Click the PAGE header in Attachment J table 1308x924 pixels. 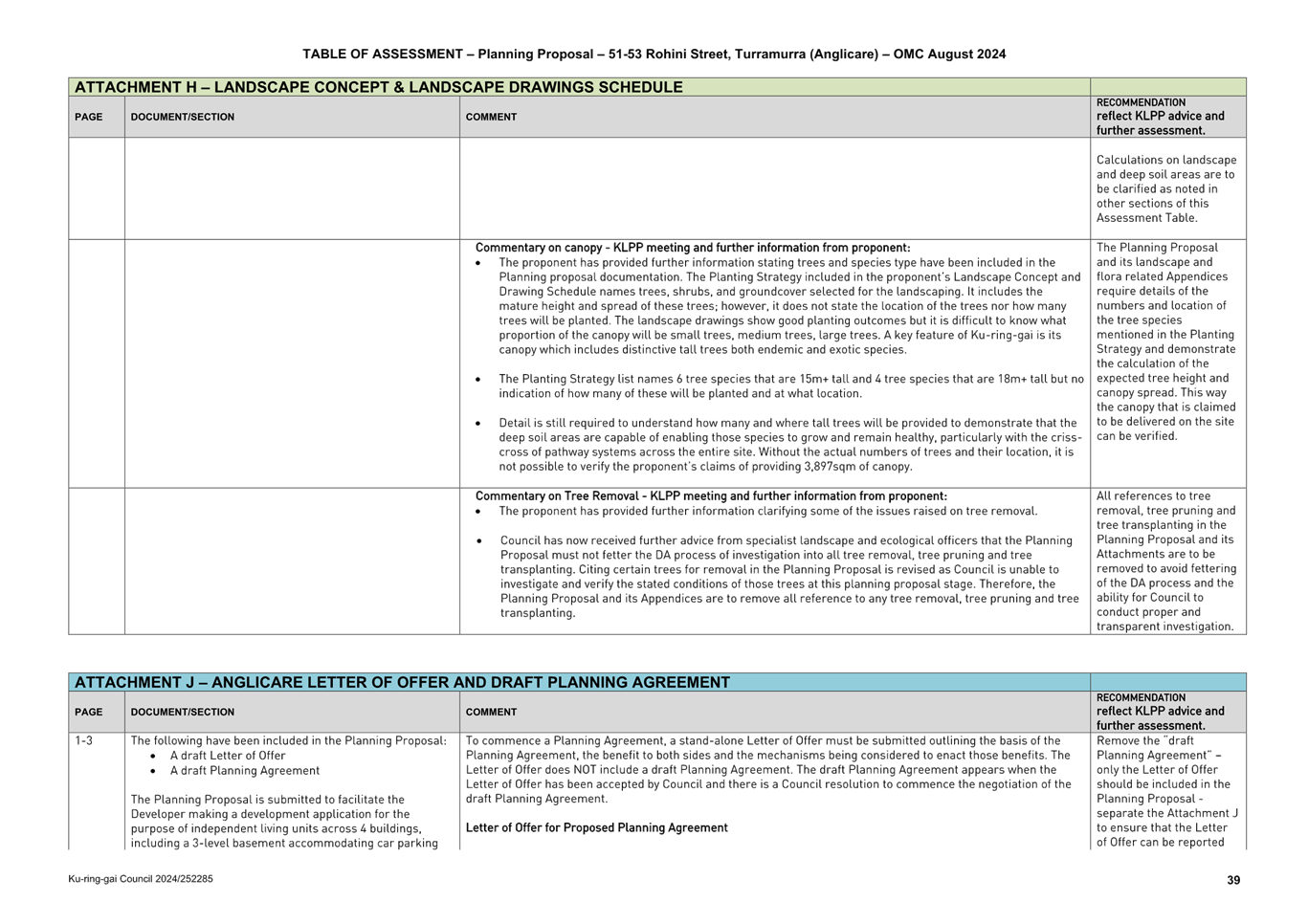[x=88, y=712]
